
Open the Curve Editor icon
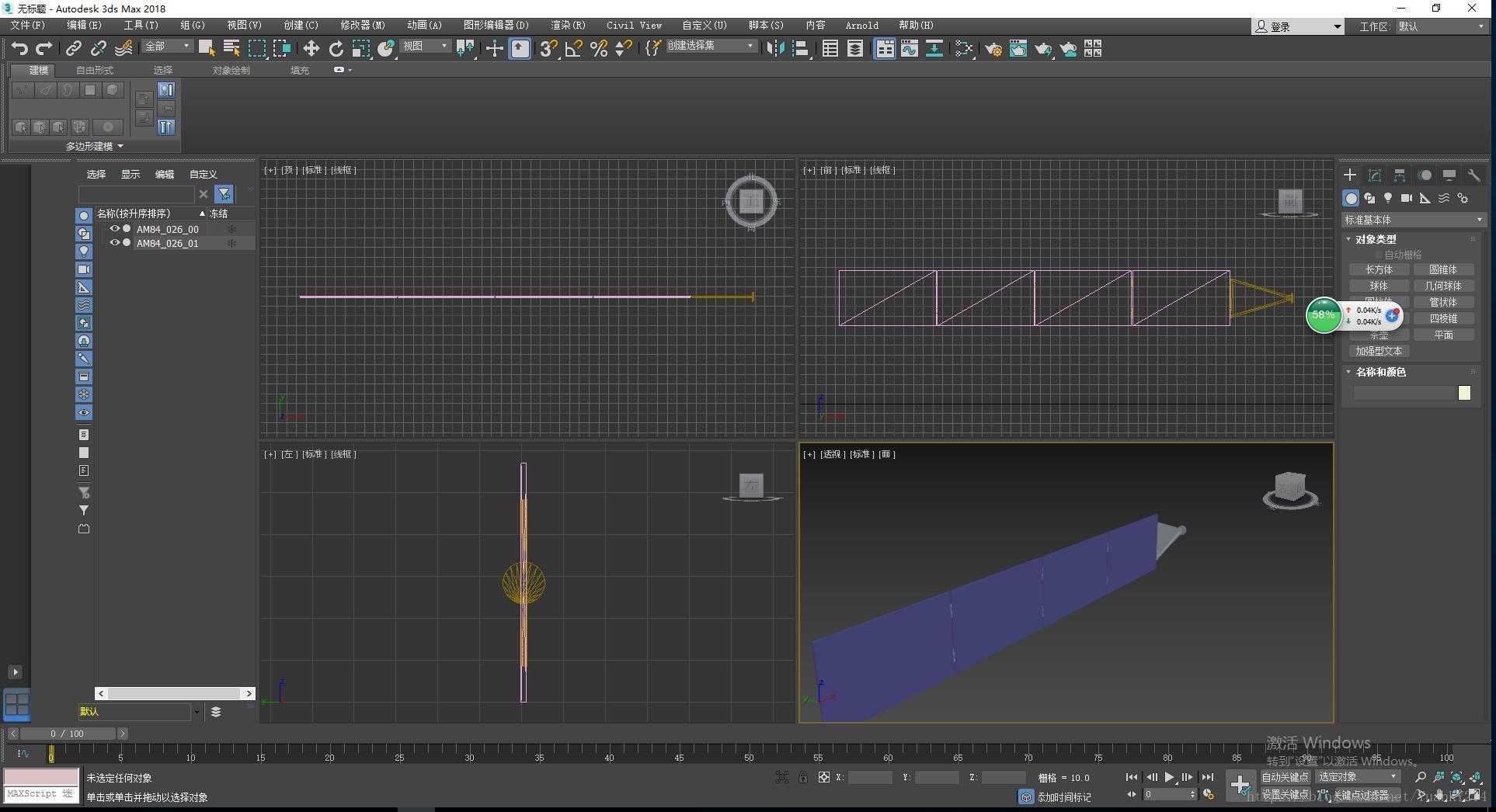910,48
